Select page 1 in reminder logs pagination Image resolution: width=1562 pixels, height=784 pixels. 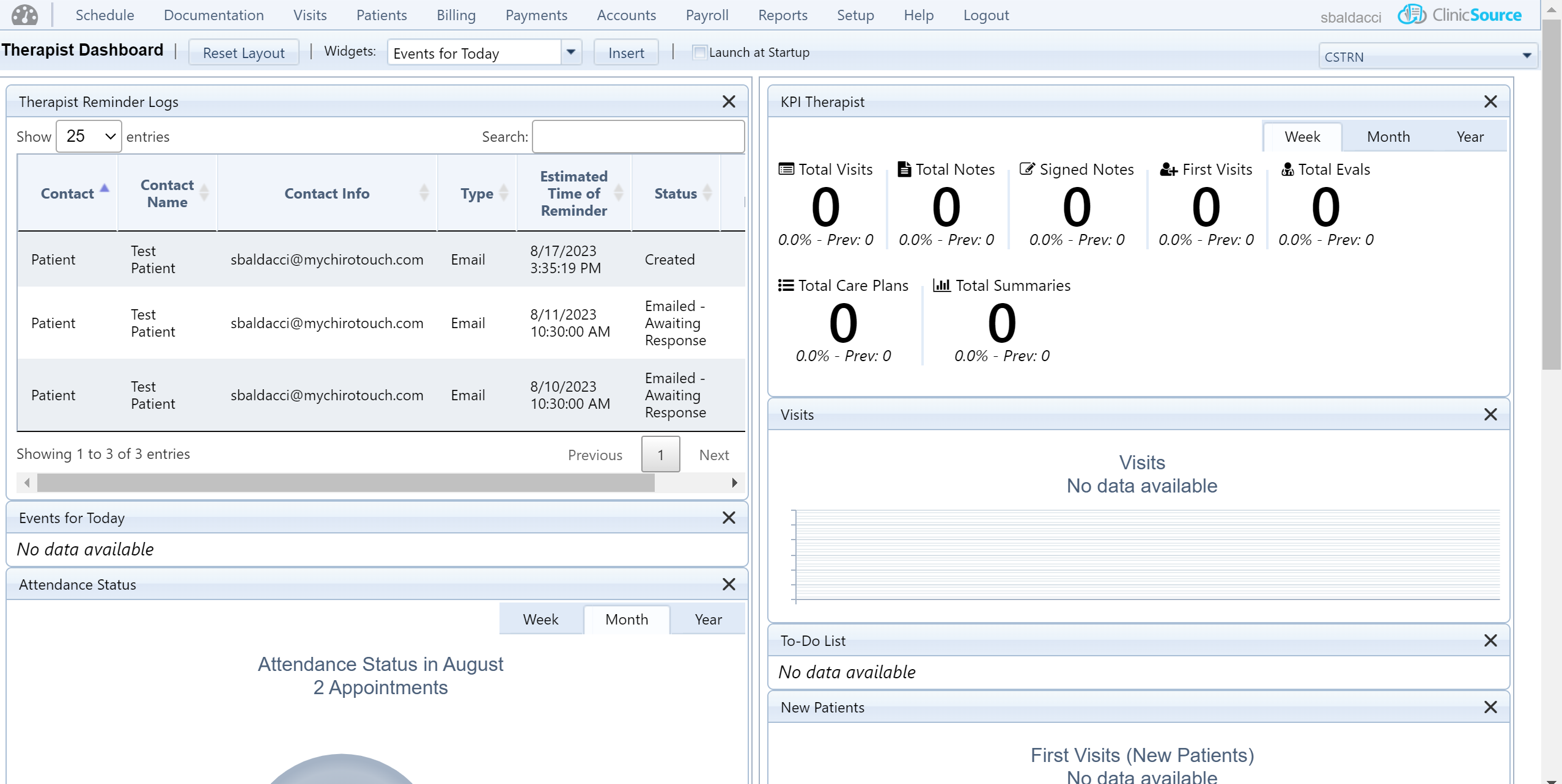pyautogui.click(x=660, y=454)
